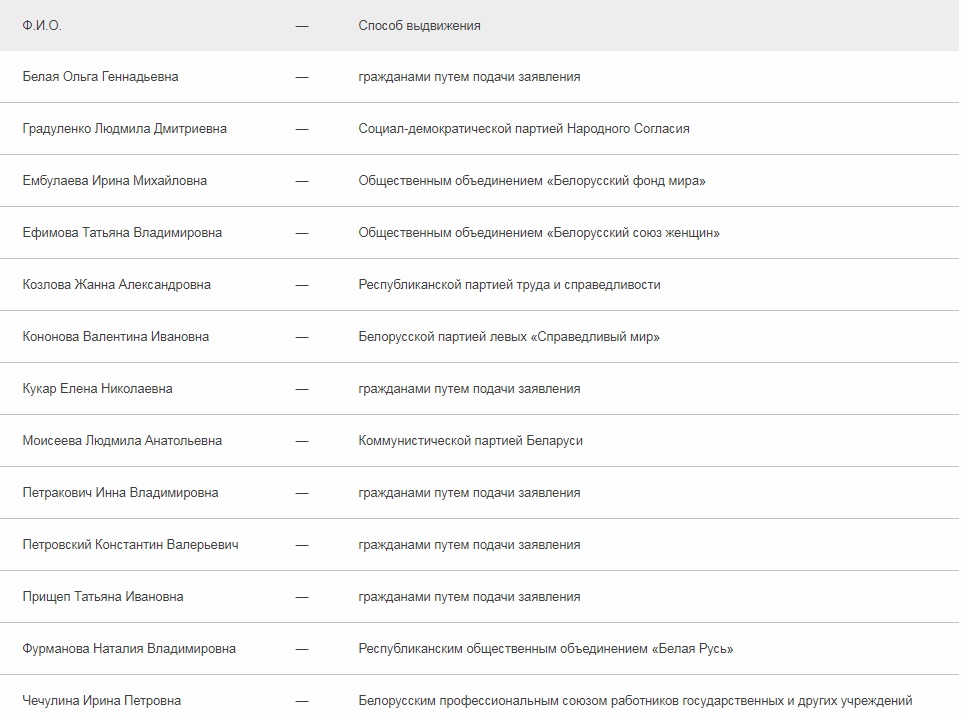Viewport: 961px width, 720px height.
Task: Click Коммунистической партией Беларуси text
Action: pos(470,441)
